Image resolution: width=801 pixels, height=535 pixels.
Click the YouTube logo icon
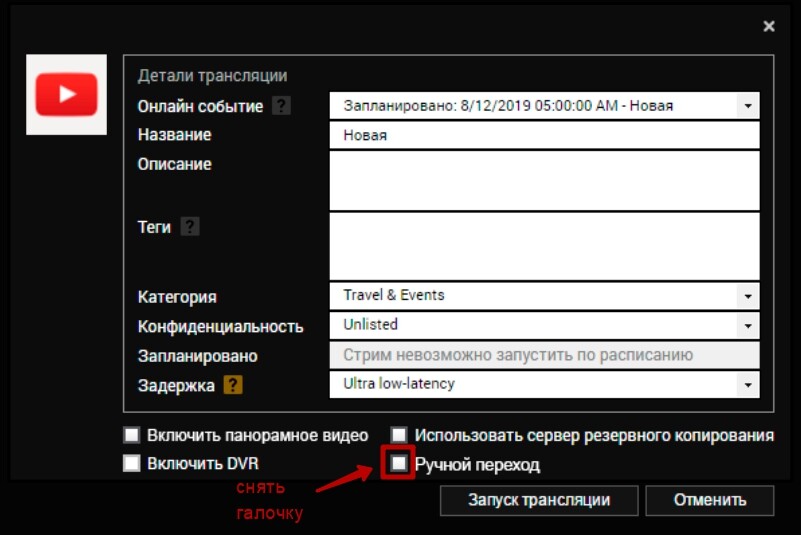(66, 95)
